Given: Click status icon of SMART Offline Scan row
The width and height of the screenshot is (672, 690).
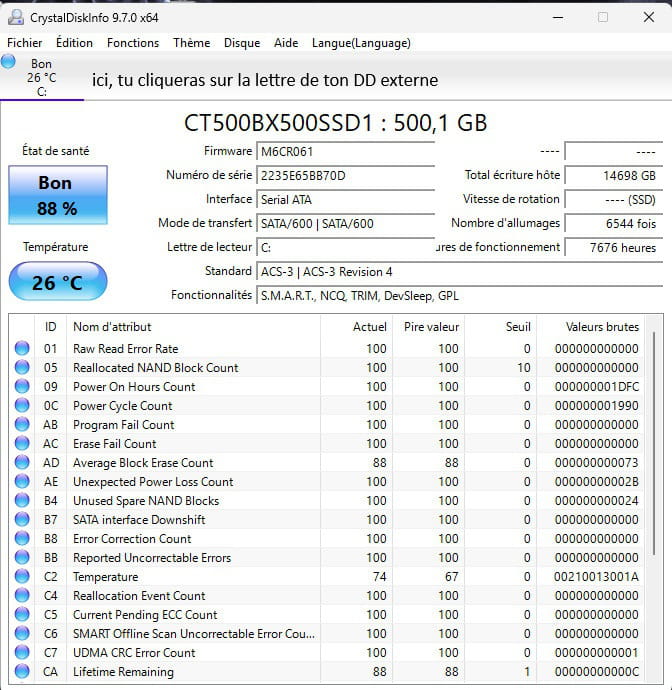Looking at the screenshot, I should [22, 633].
